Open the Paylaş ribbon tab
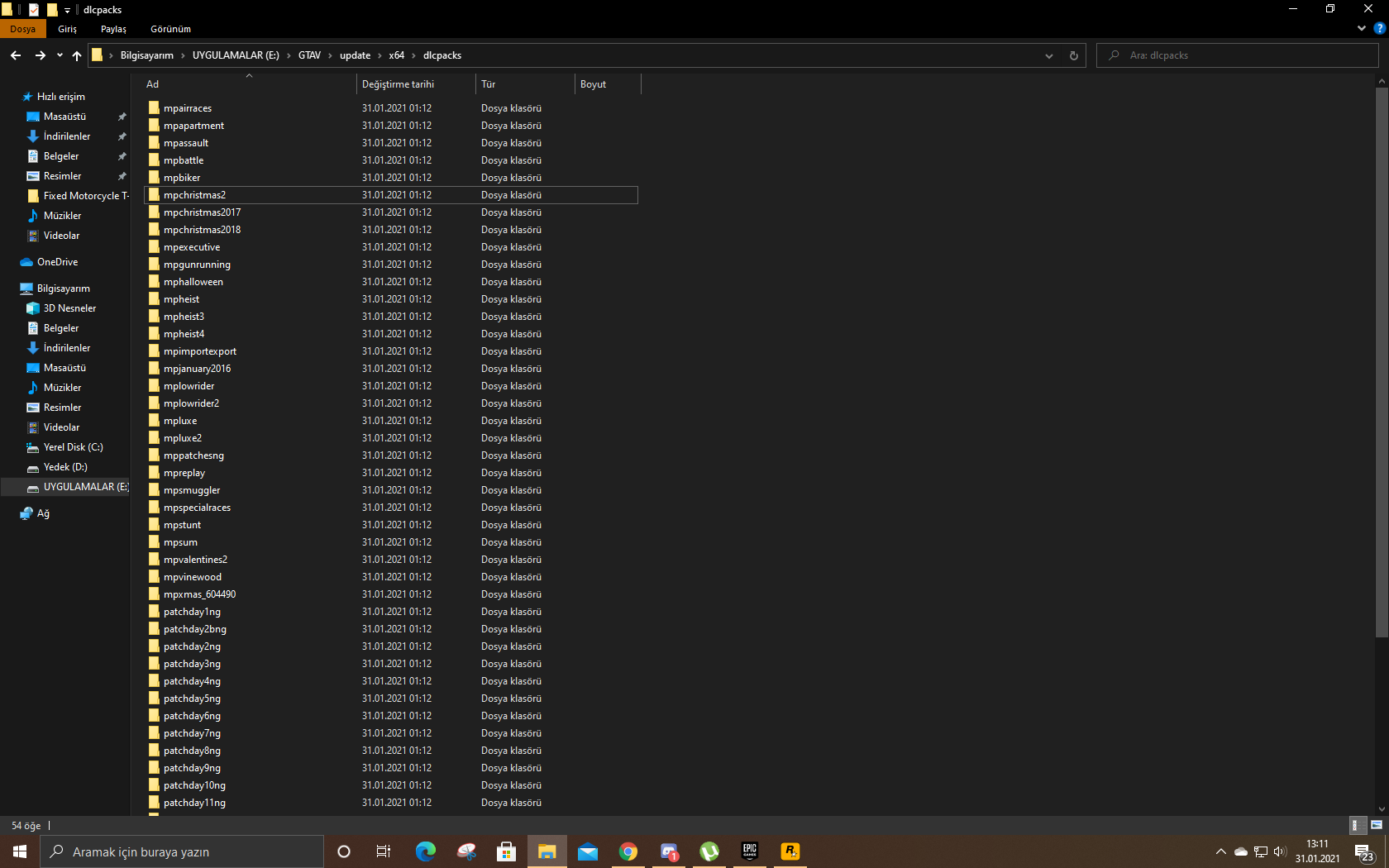The width and height of the screenshot is (1389, 868). click(x=113, y=29)
